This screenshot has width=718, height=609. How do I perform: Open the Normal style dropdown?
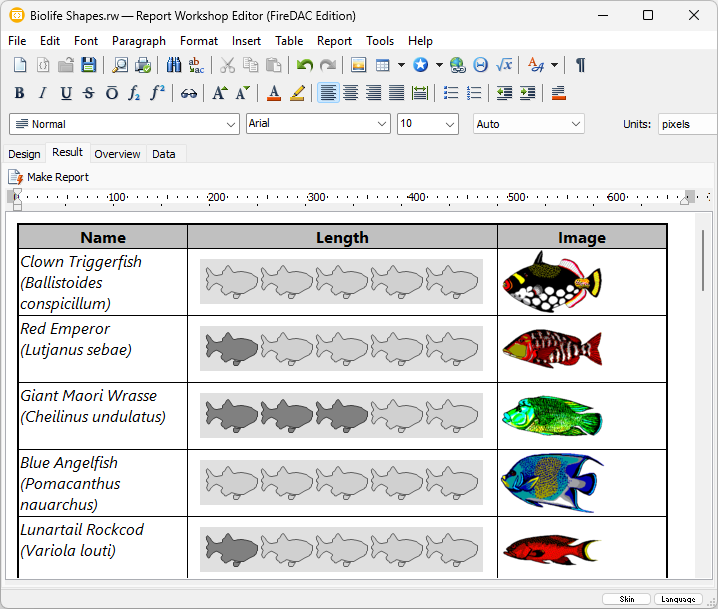[x=124, y=124]
